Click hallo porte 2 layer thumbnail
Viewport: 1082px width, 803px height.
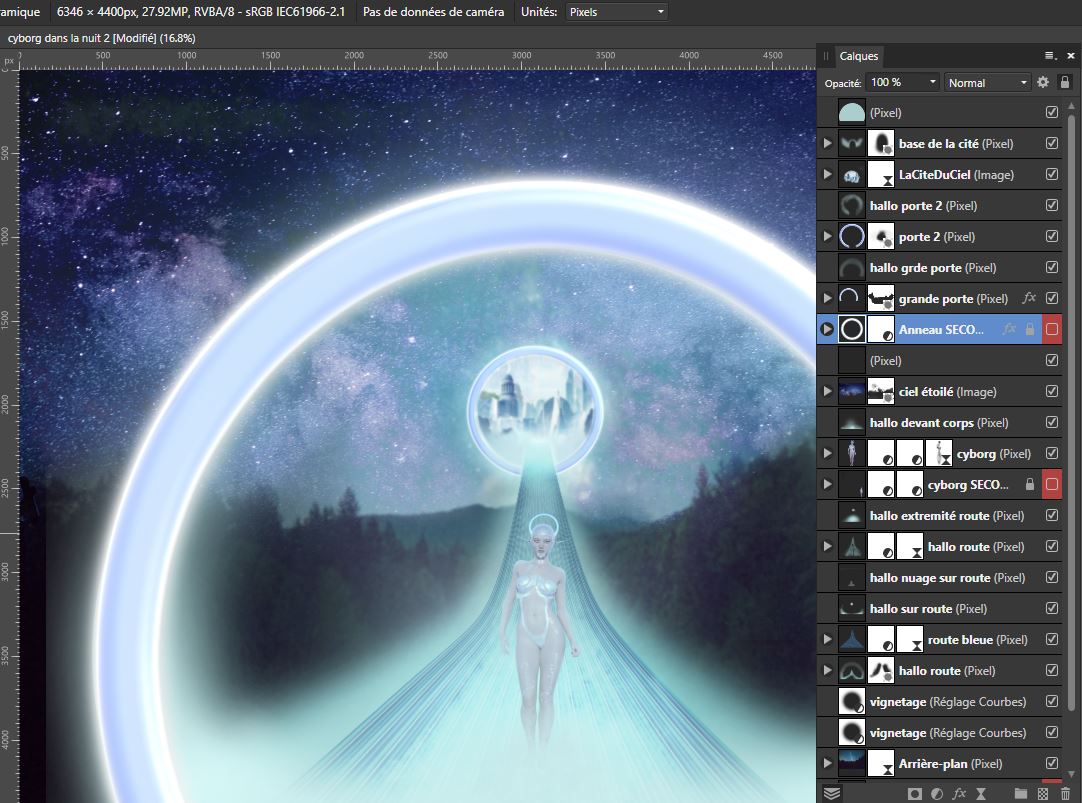[852, 206]
